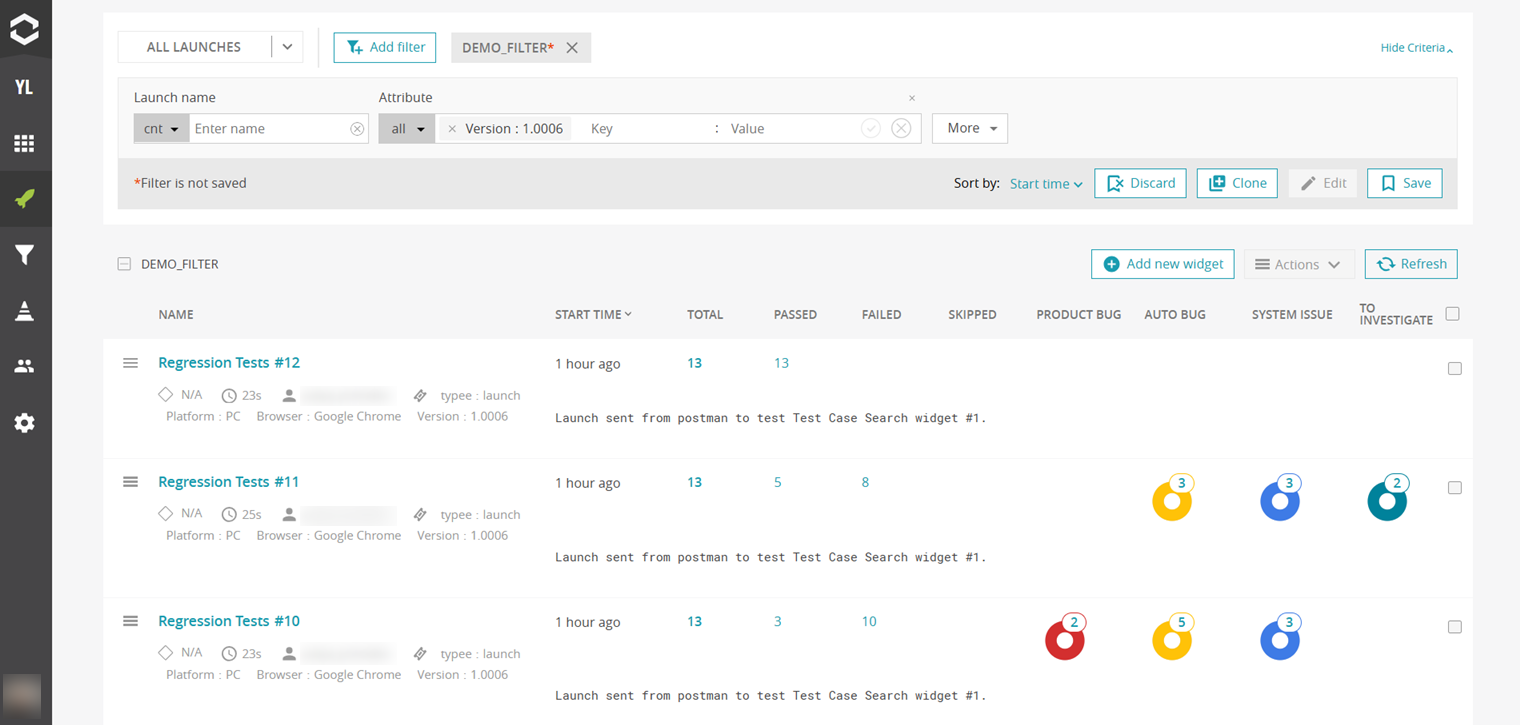Cancel attribute entry with circled X
1520x725 pixels.
tap(901, 128)
